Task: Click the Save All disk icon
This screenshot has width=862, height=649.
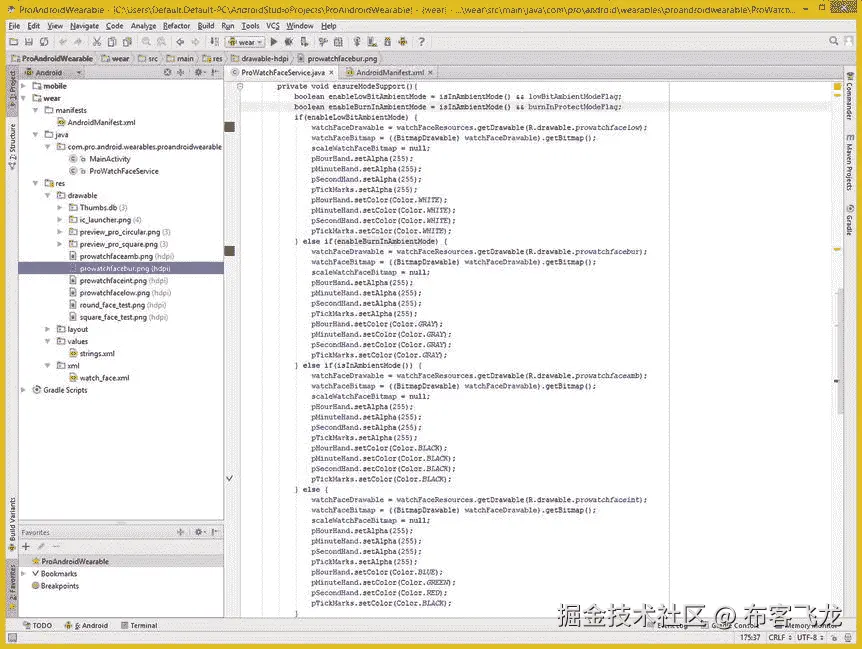Action: (29, 42)
